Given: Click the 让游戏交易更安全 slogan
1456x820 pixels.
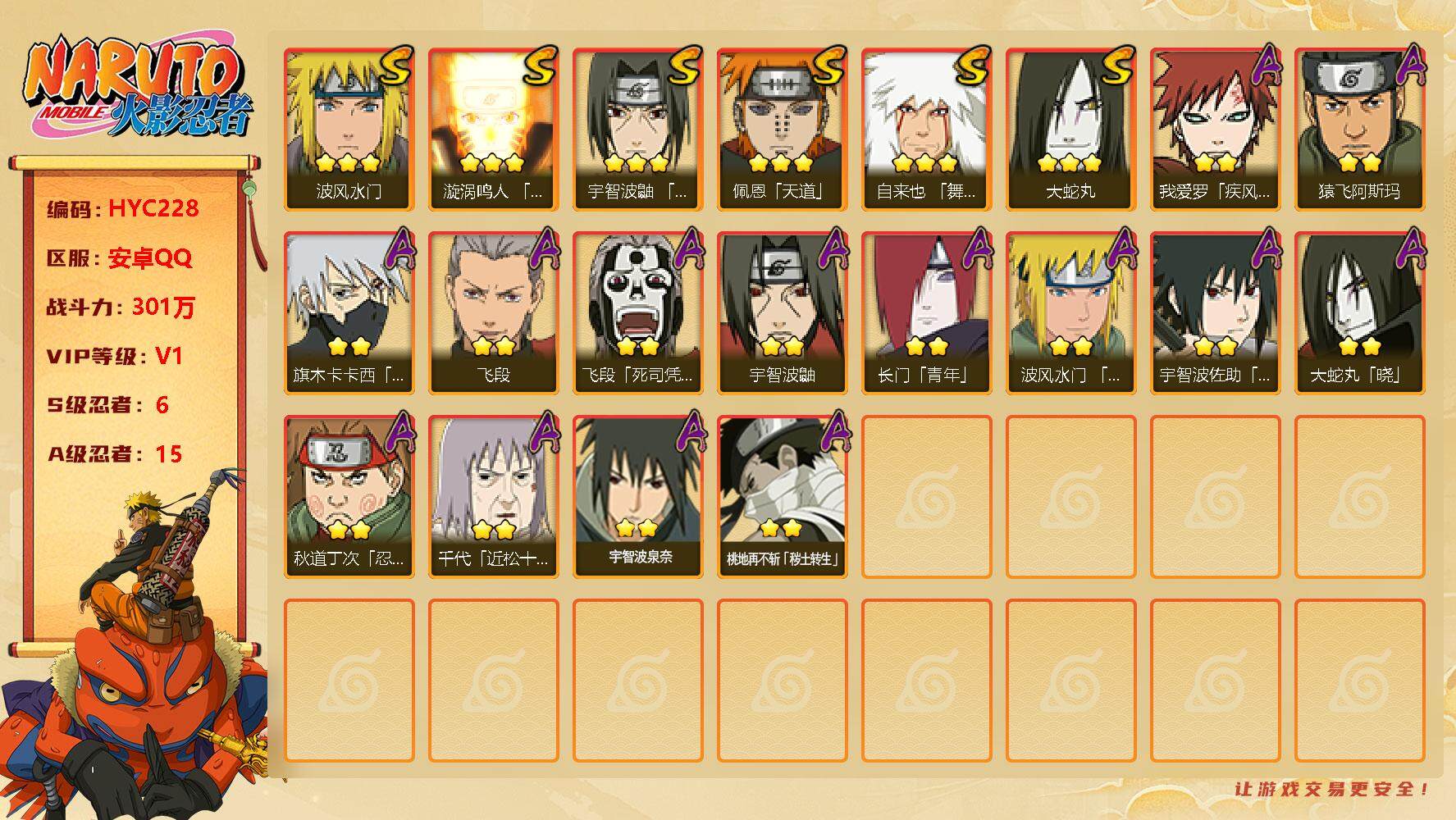Looking at the screenshot, I should [x=1331, y=789].
